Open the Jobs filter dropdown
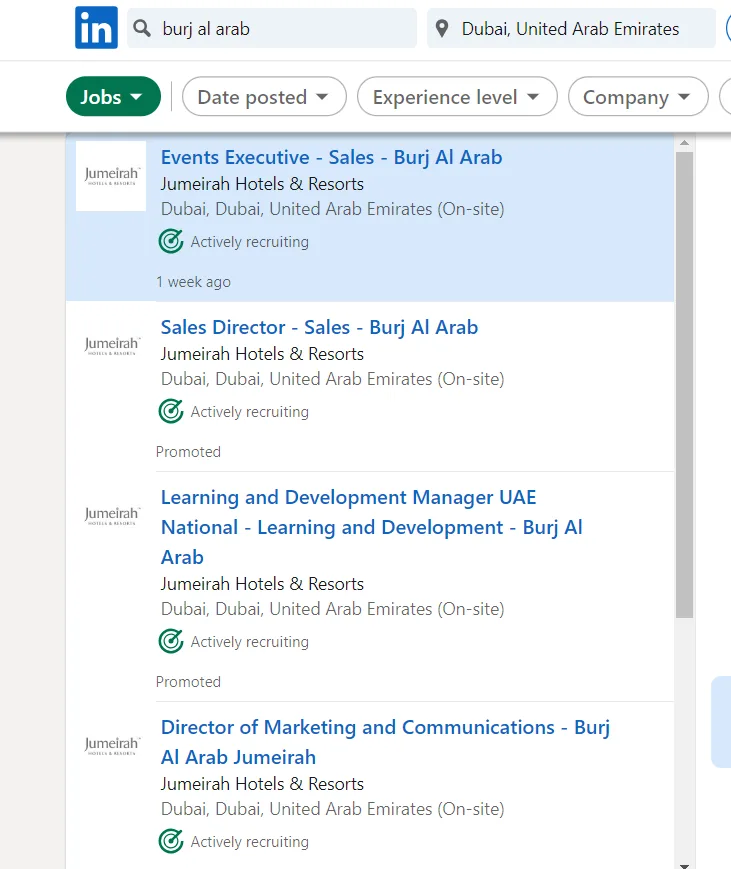731x869 pixels. [x=113, y=96]
